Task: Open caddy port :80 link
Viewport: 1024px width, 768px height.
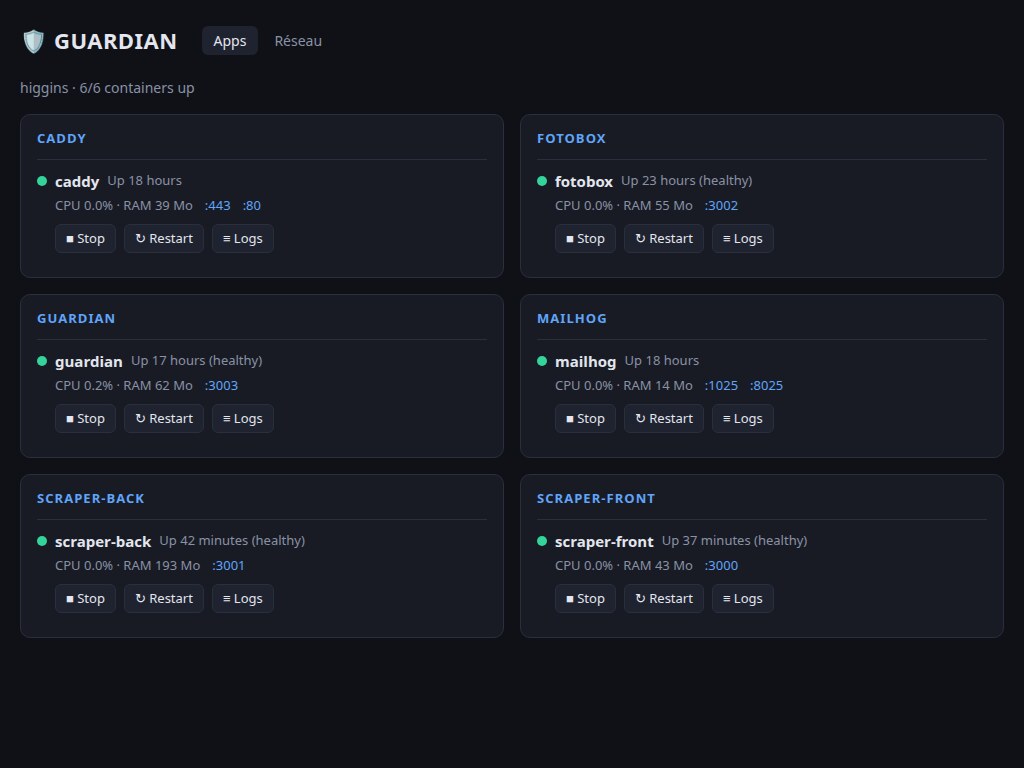Action: click(x=251, y=205)
